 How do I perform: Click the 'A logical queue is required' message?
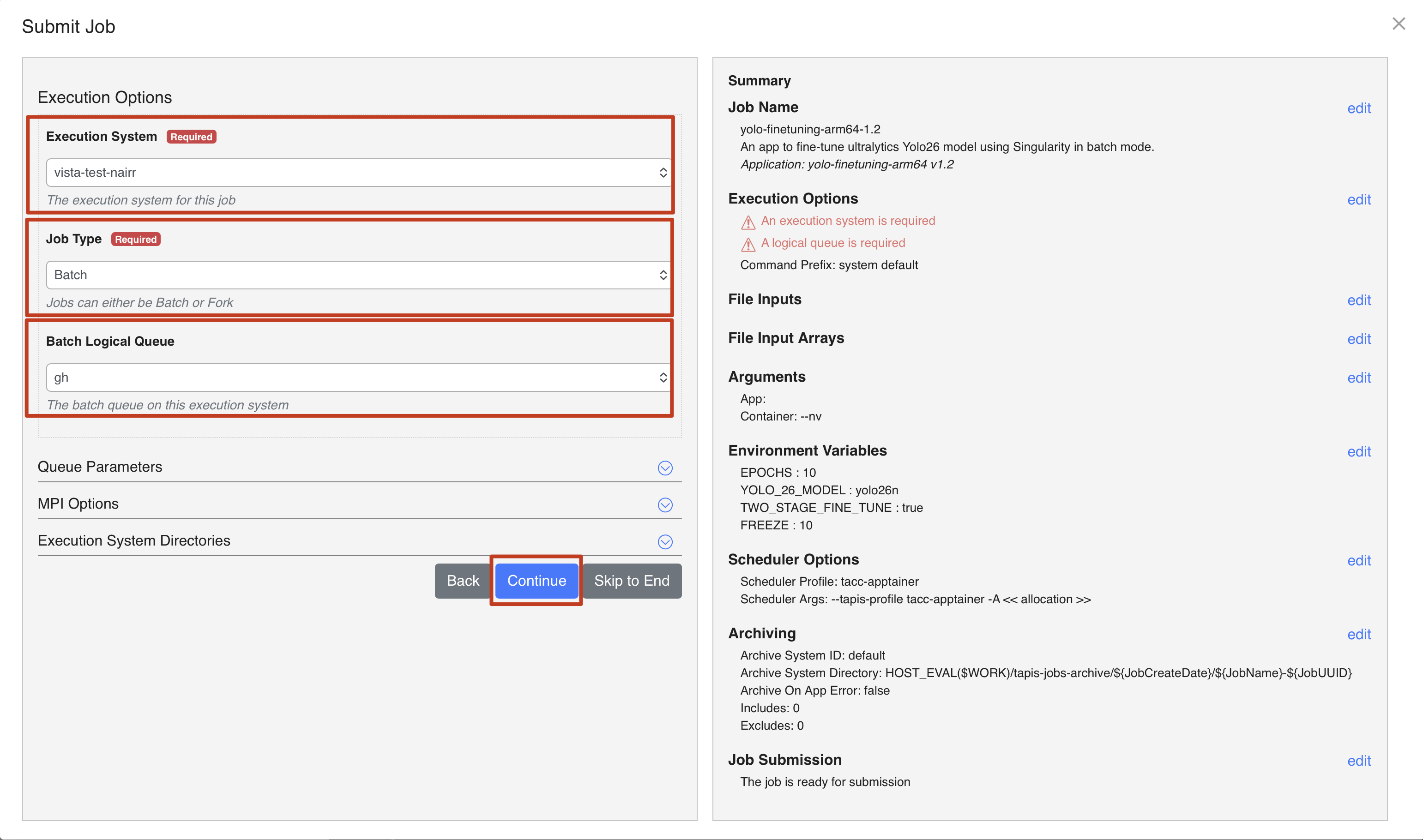click(x=832, y=243)
